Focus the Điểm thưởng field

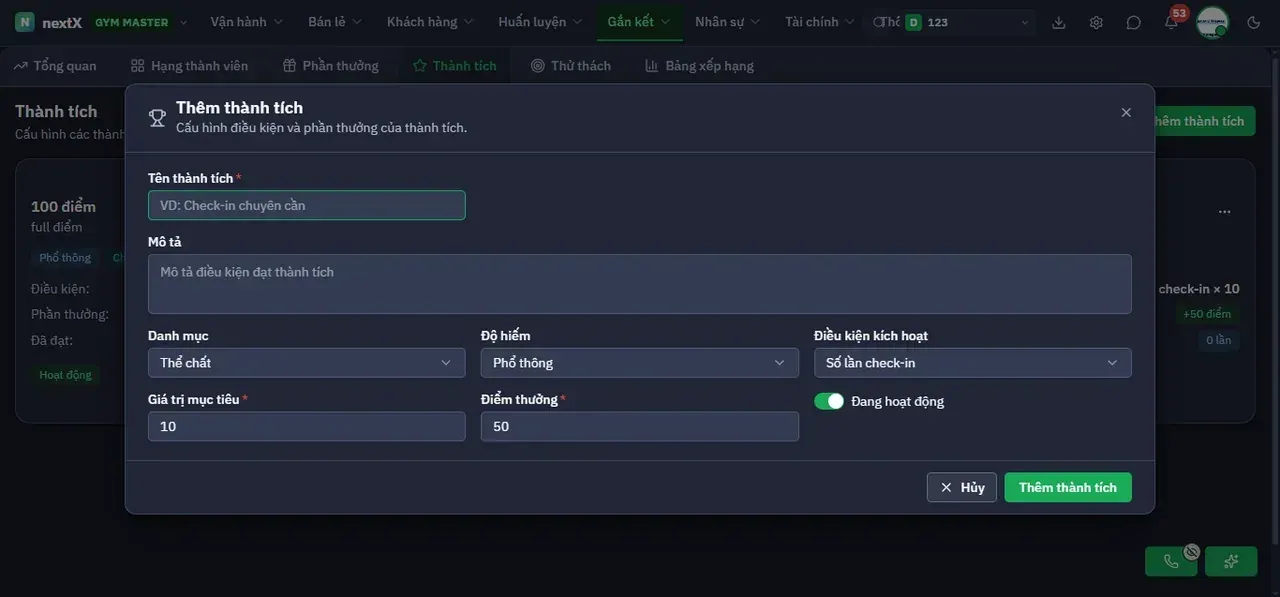click(640, 426)
